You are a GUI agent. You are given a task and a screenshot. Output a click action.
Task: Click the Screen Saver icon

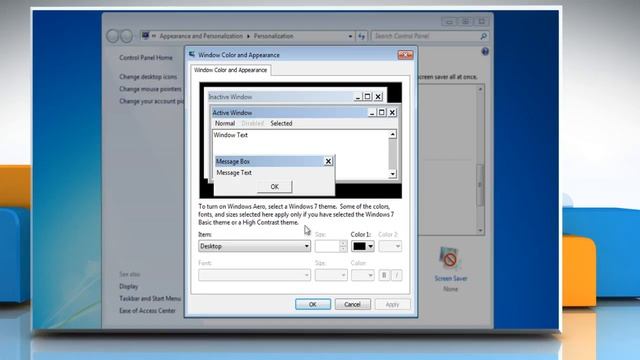[450, 258]
